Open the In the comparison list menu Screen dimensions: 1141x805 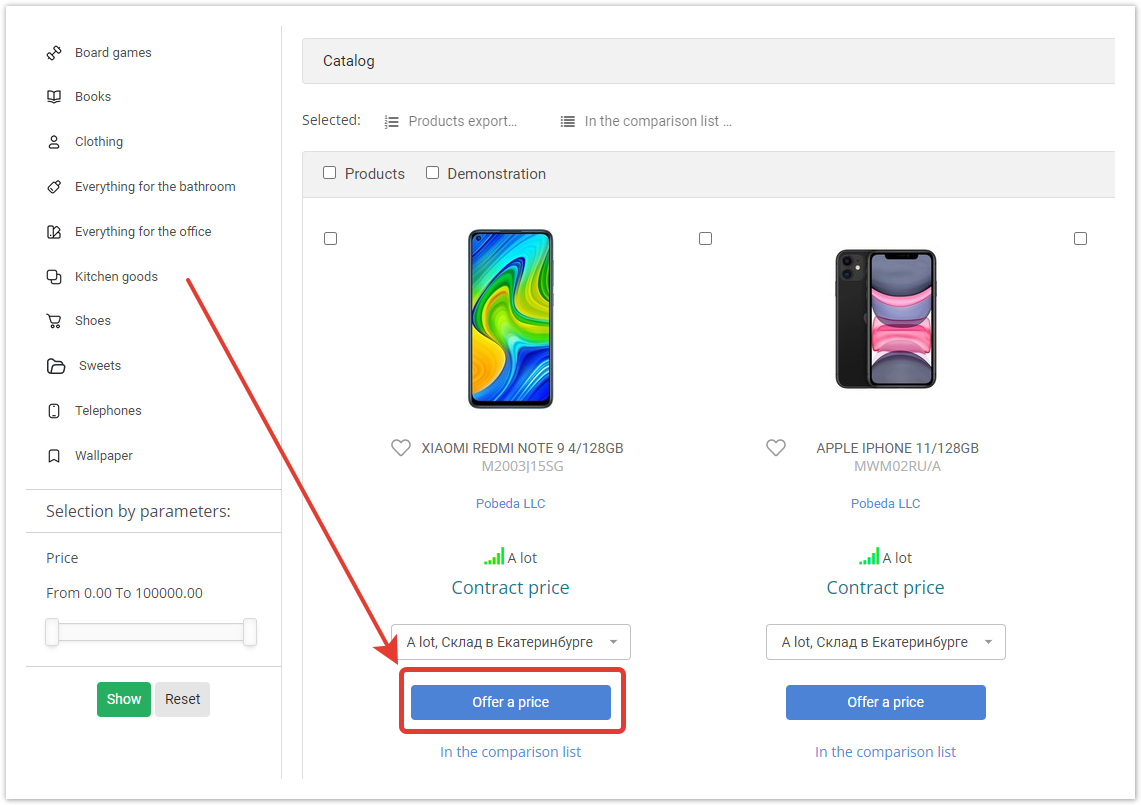click(x=646, y=122)
